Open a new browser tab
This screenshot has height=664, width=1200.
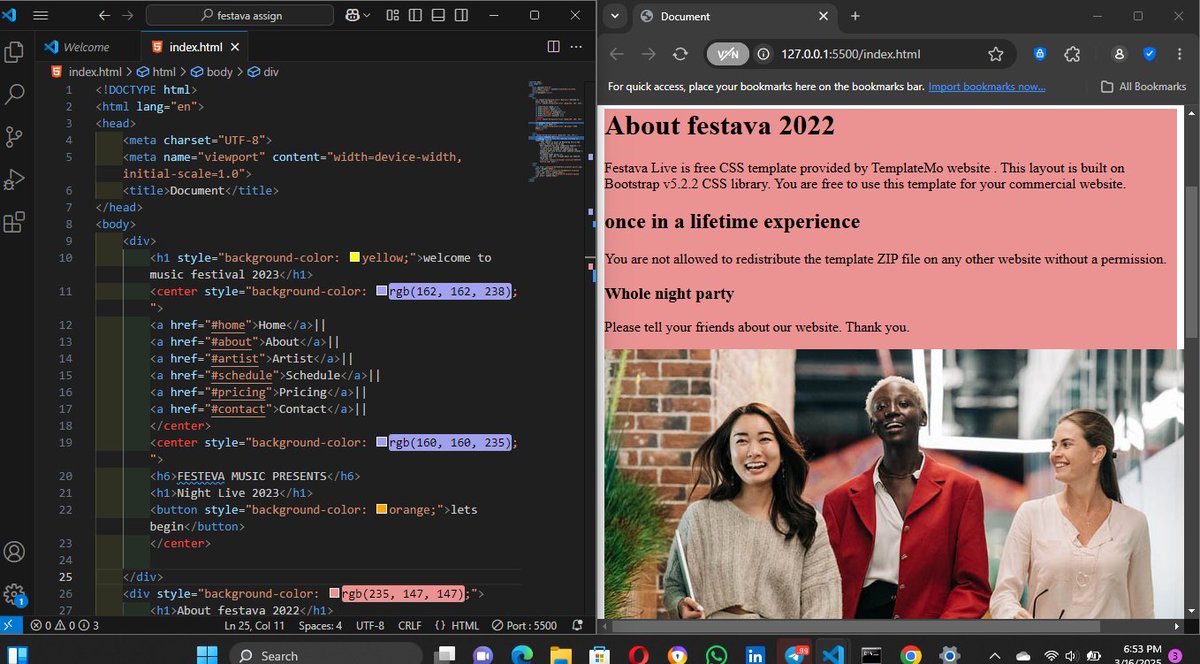coord(855,16)
